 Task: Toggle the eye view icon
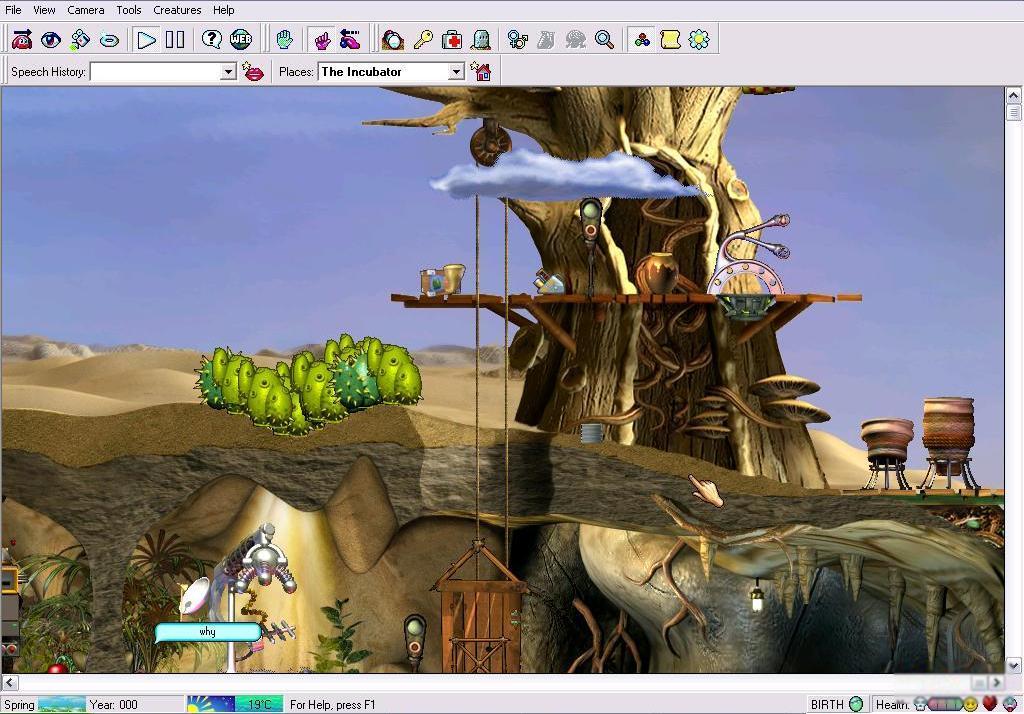(51, 40)
